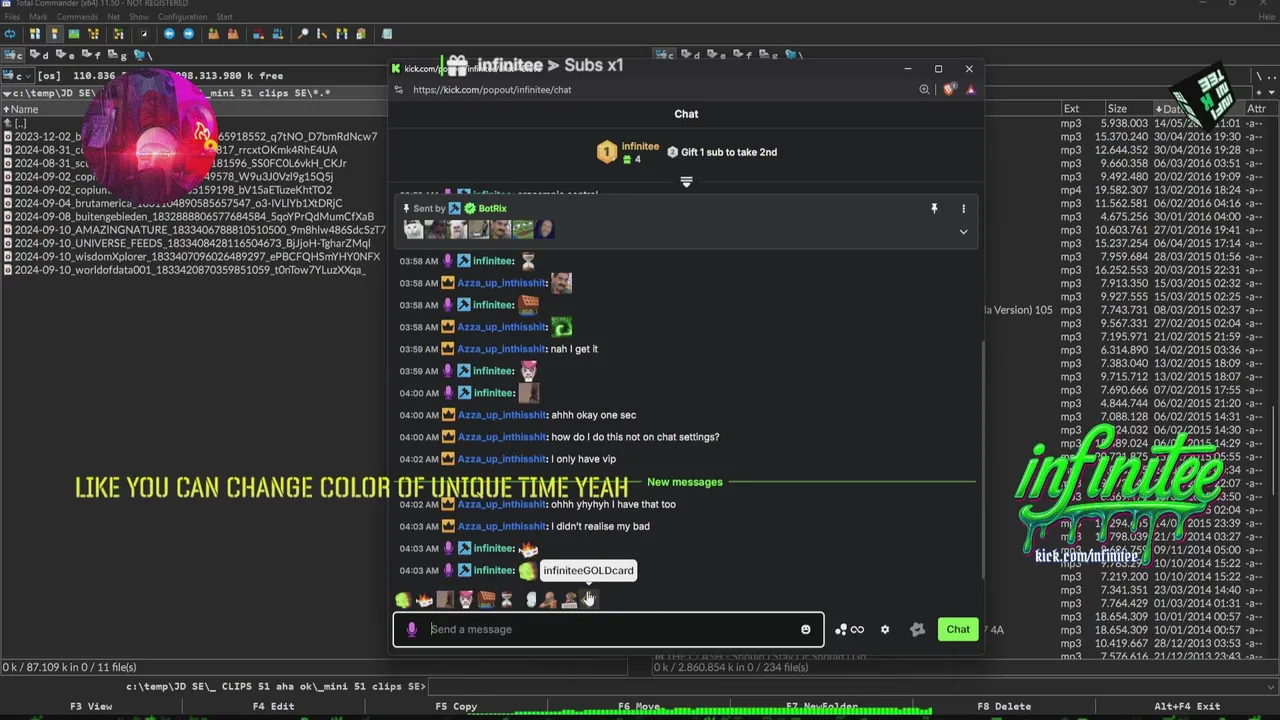Screen dimensions: 1280x720
Task: Click the F3 View button
Action: [91, 706]
